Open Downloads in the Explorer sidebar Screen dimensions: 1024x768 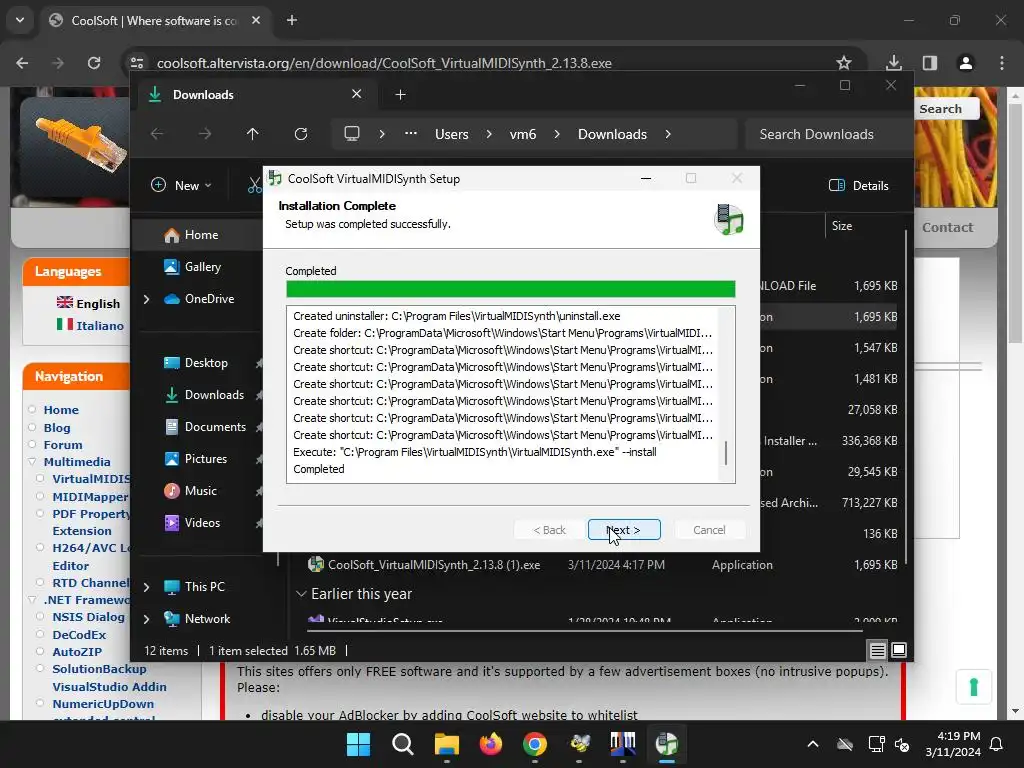point(214,394)
